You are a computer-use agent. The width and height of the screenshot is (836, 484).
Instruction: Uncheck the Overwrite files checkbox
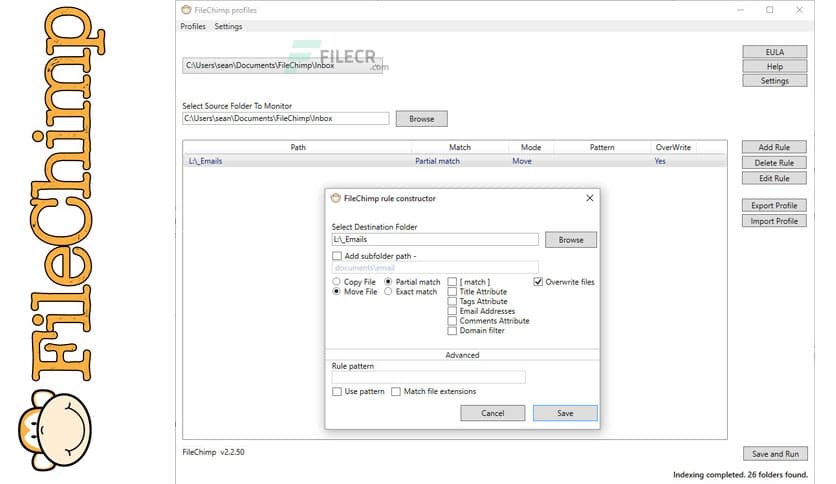pos(538,281)
